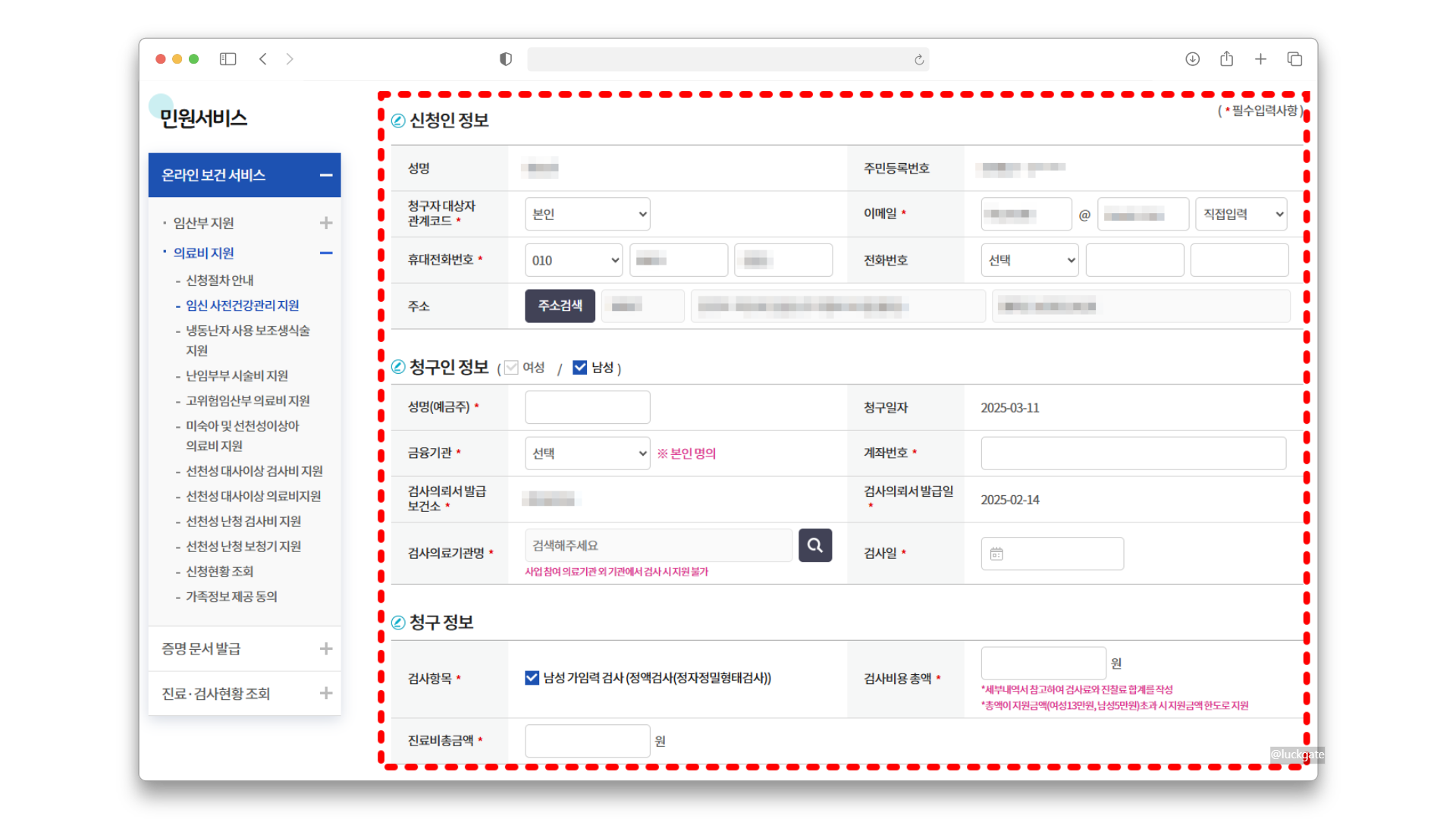Click the Safari share icon

coord(1226,59)
